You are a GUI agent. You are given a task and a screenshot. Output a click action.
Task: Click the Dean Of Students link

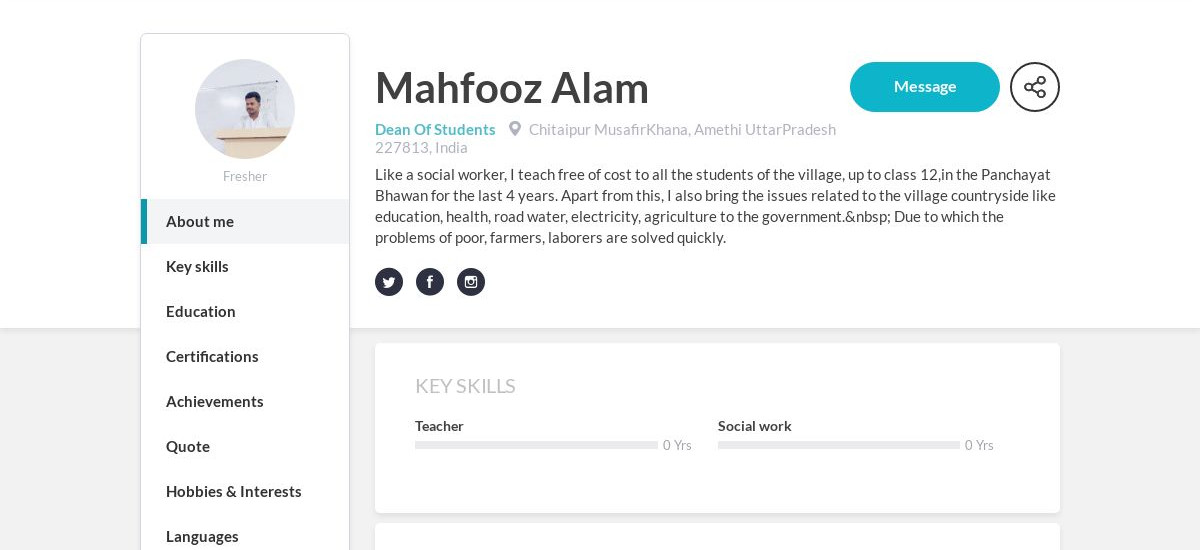(435, 129)
